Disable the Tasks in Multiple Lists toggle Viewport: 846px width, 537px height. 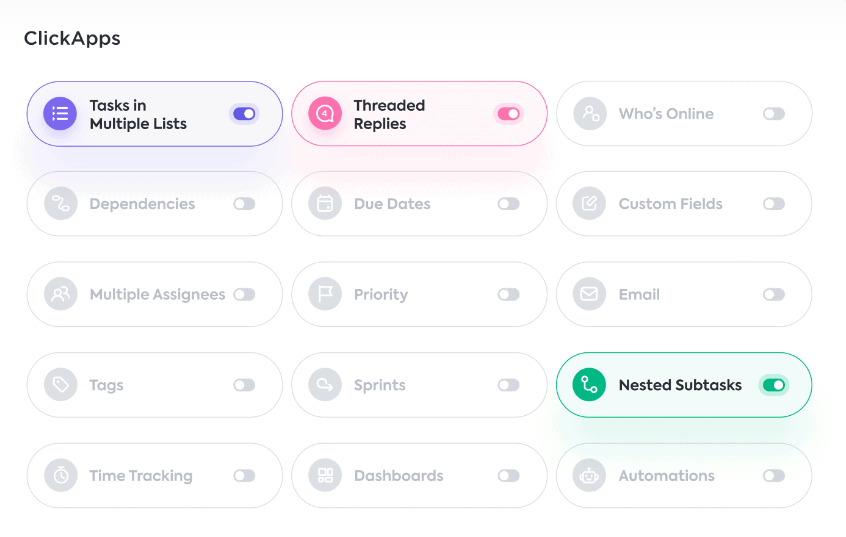244,114
